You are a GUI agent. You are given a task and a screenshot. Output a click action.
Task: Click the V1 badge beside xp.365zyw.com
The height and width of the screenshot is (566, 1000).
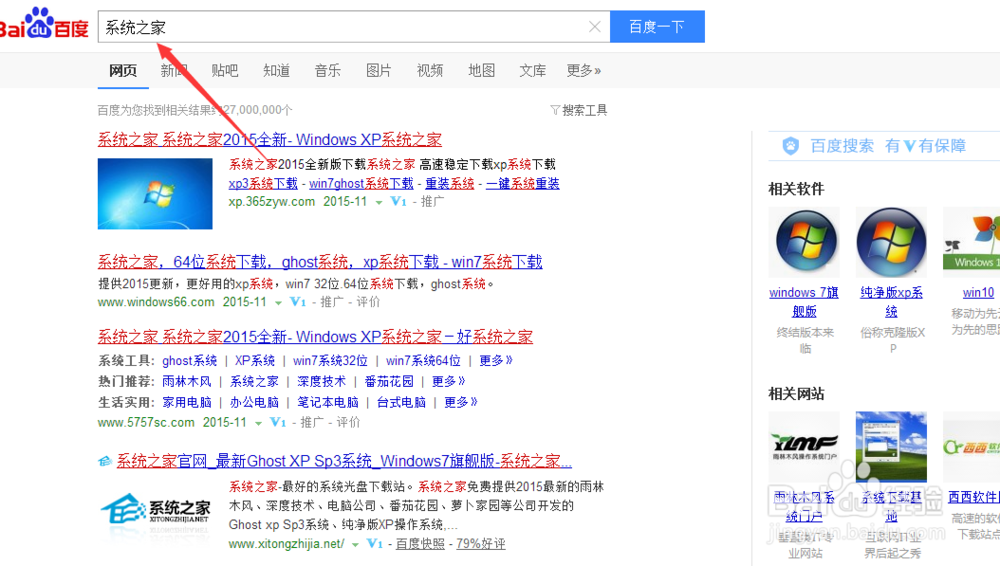pyautogui.click(x=398, y=202)
